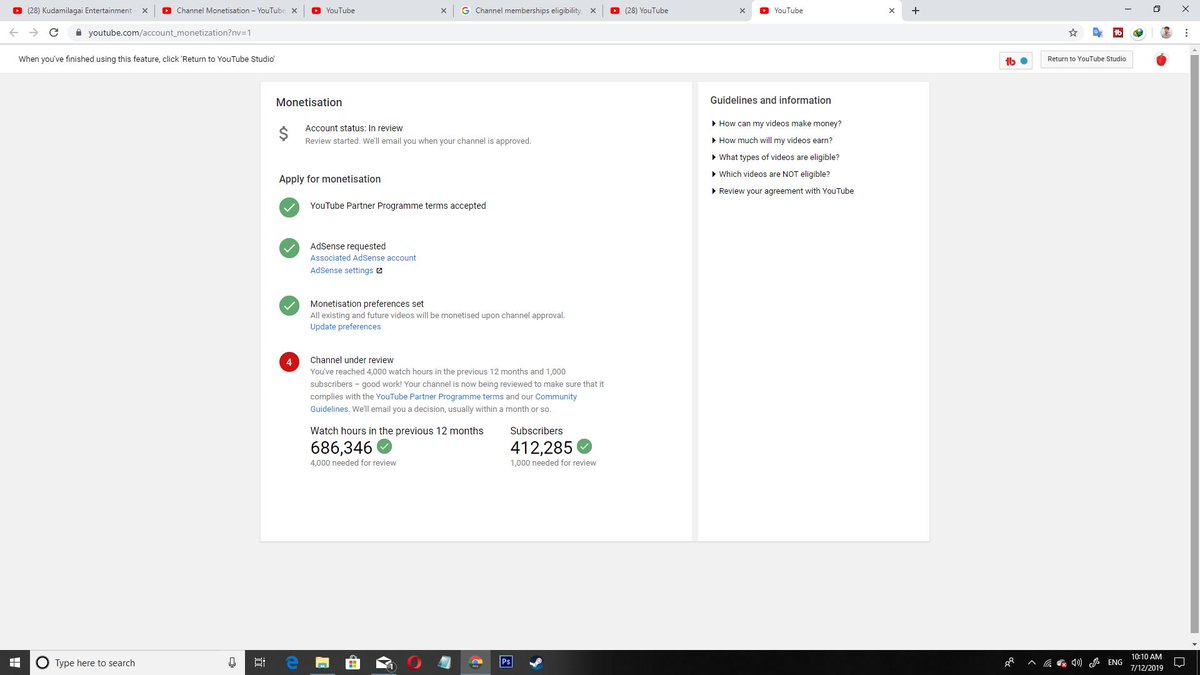
Task: Click the green check beside AdSense requested
Action: (x=289, y=248)
